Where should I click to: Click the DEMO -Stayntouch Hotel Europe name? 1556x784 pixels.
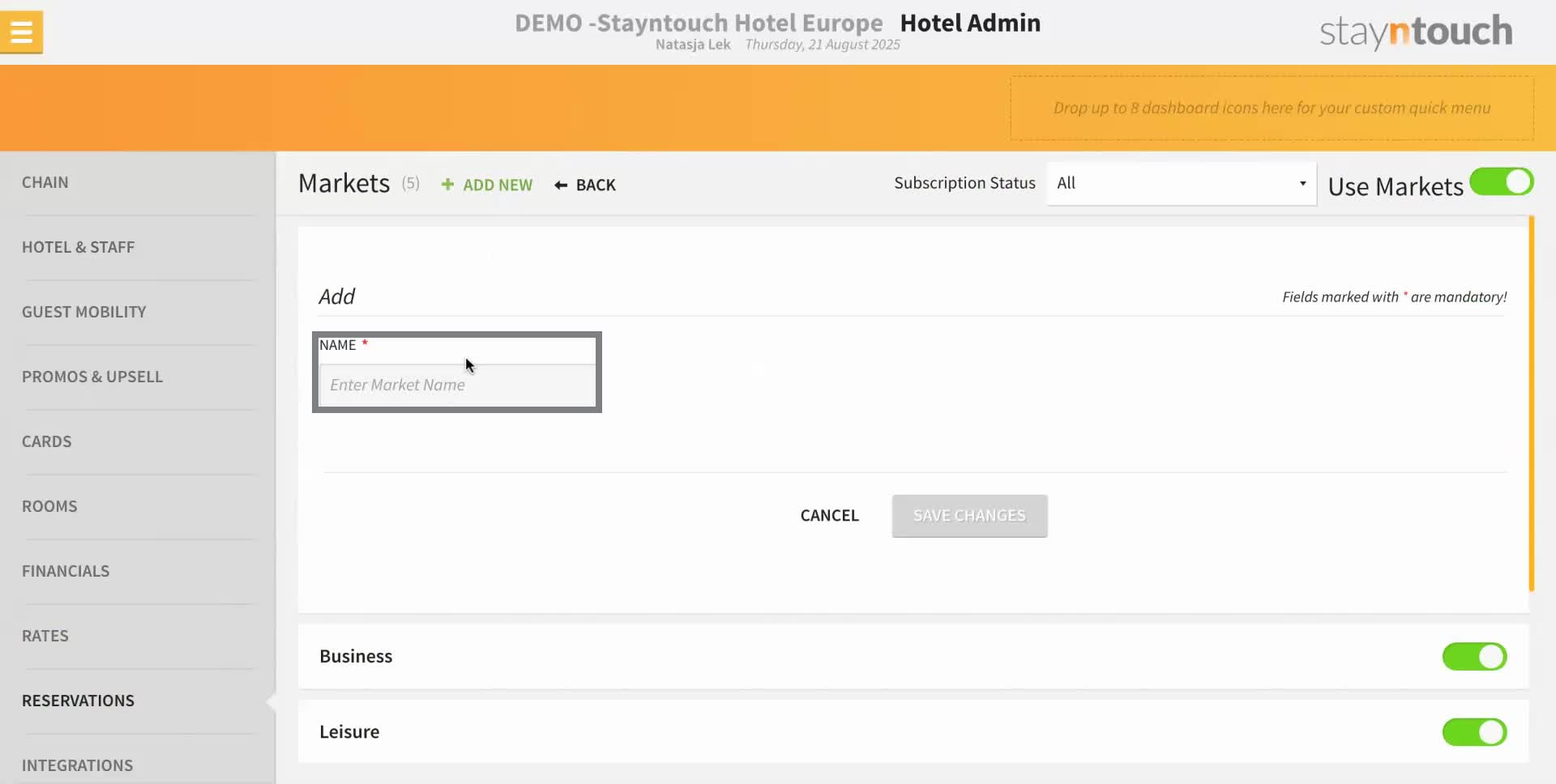[699, 23]
